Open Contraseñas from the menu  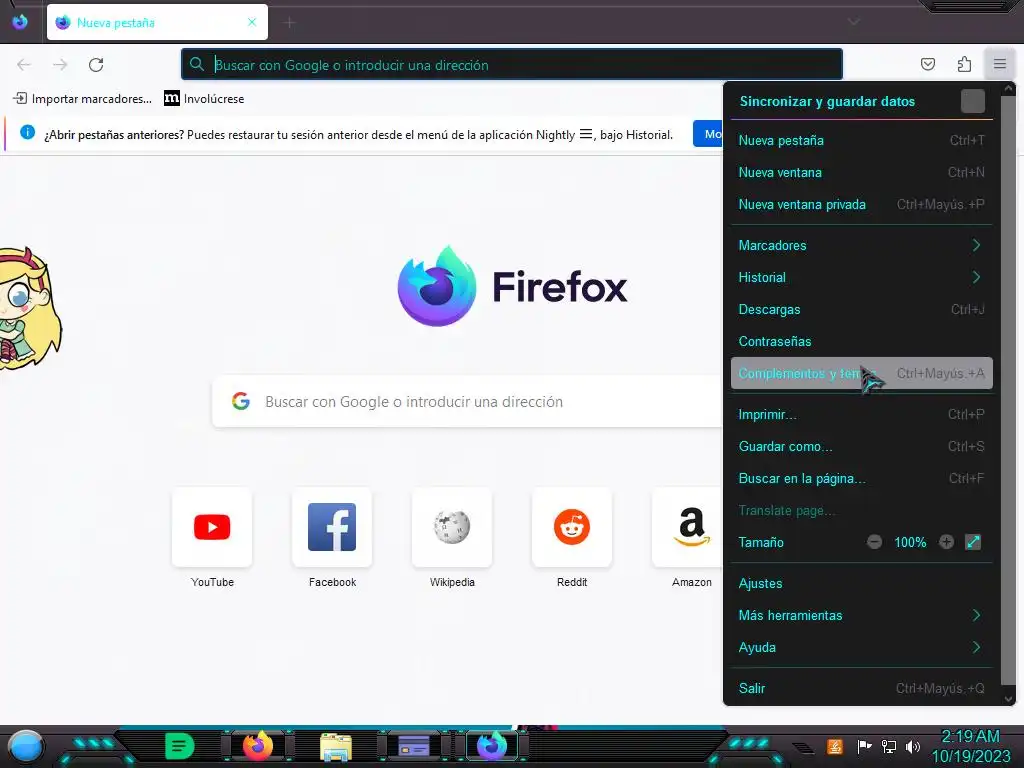pos(861,342)
